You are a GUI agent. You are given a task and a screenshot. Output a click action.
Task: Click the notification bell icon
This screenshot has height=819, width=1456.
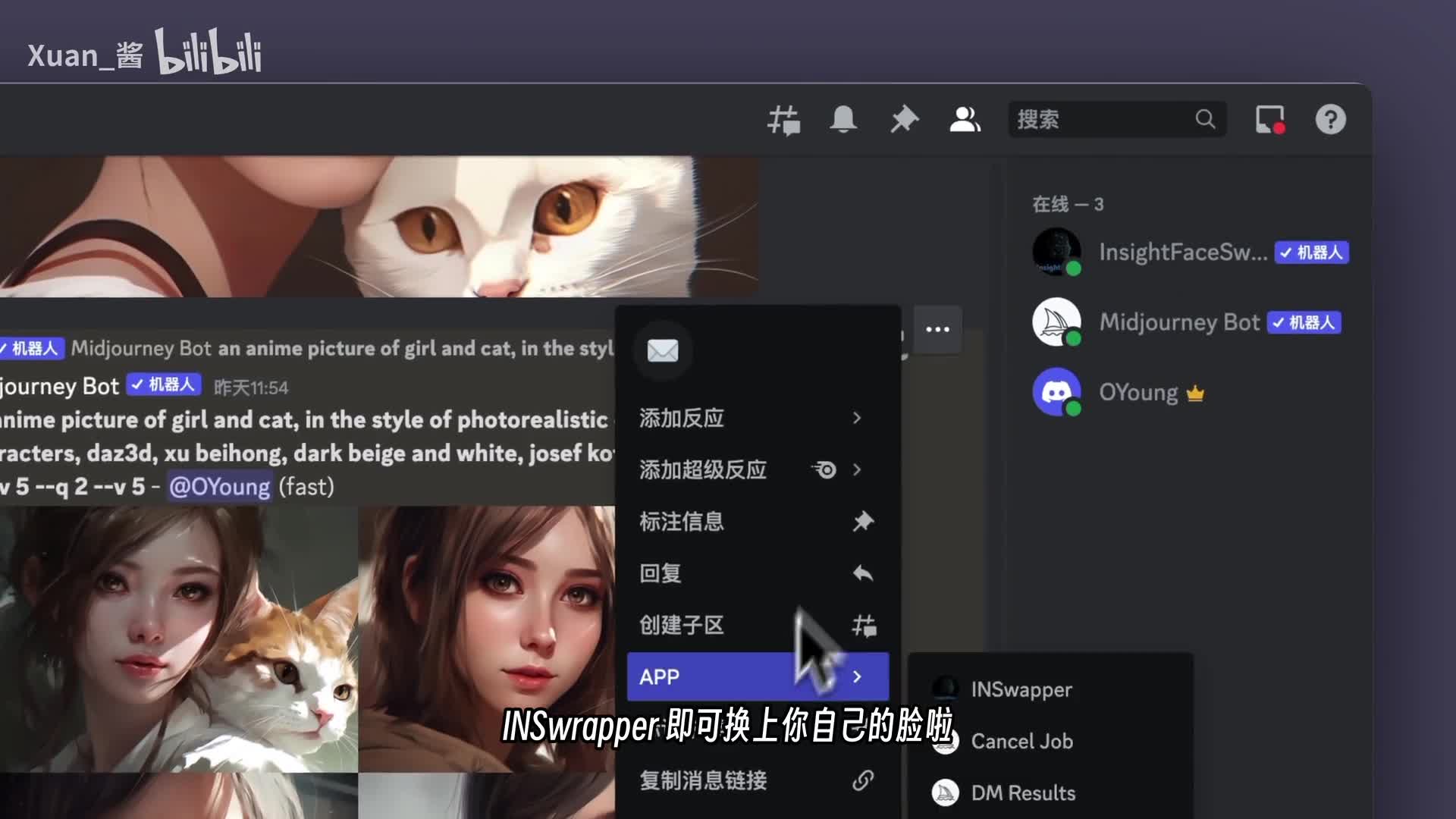pos(843,120)
